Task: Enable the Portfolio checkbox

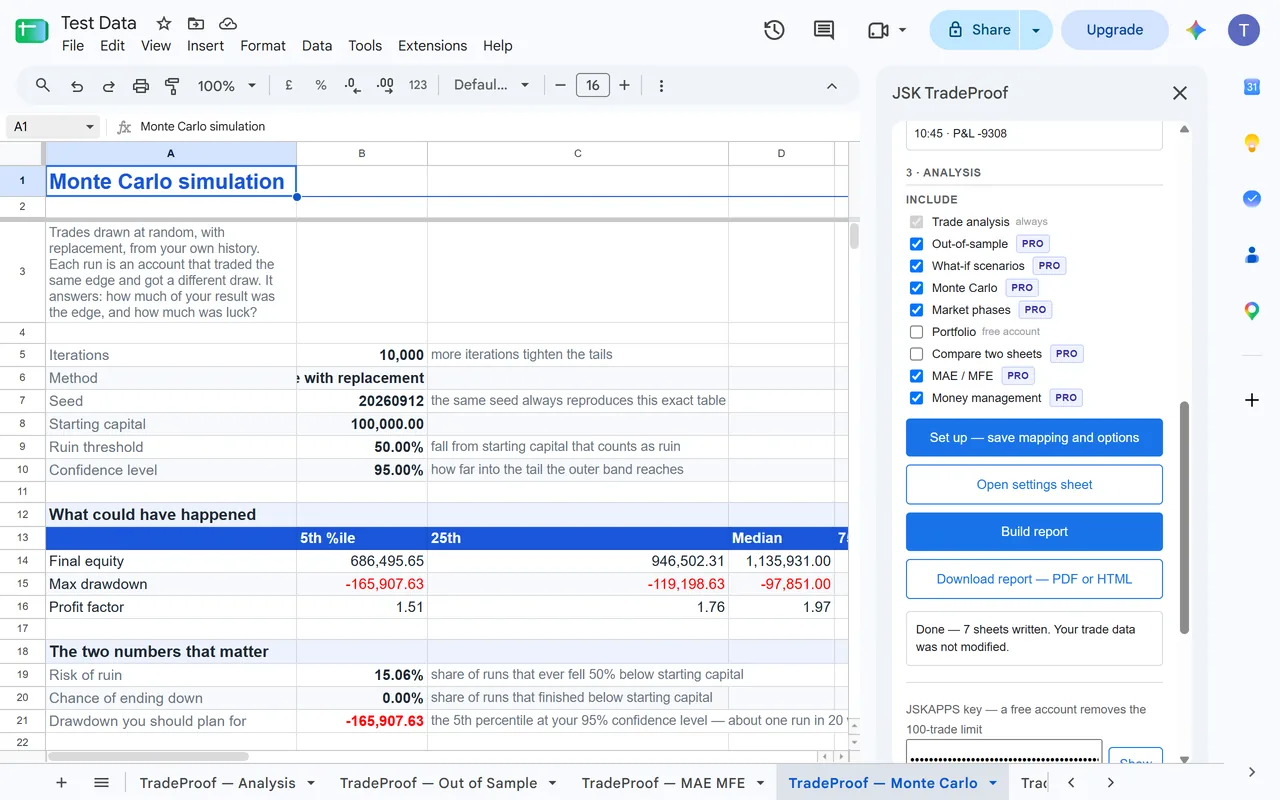Action: 916,332
